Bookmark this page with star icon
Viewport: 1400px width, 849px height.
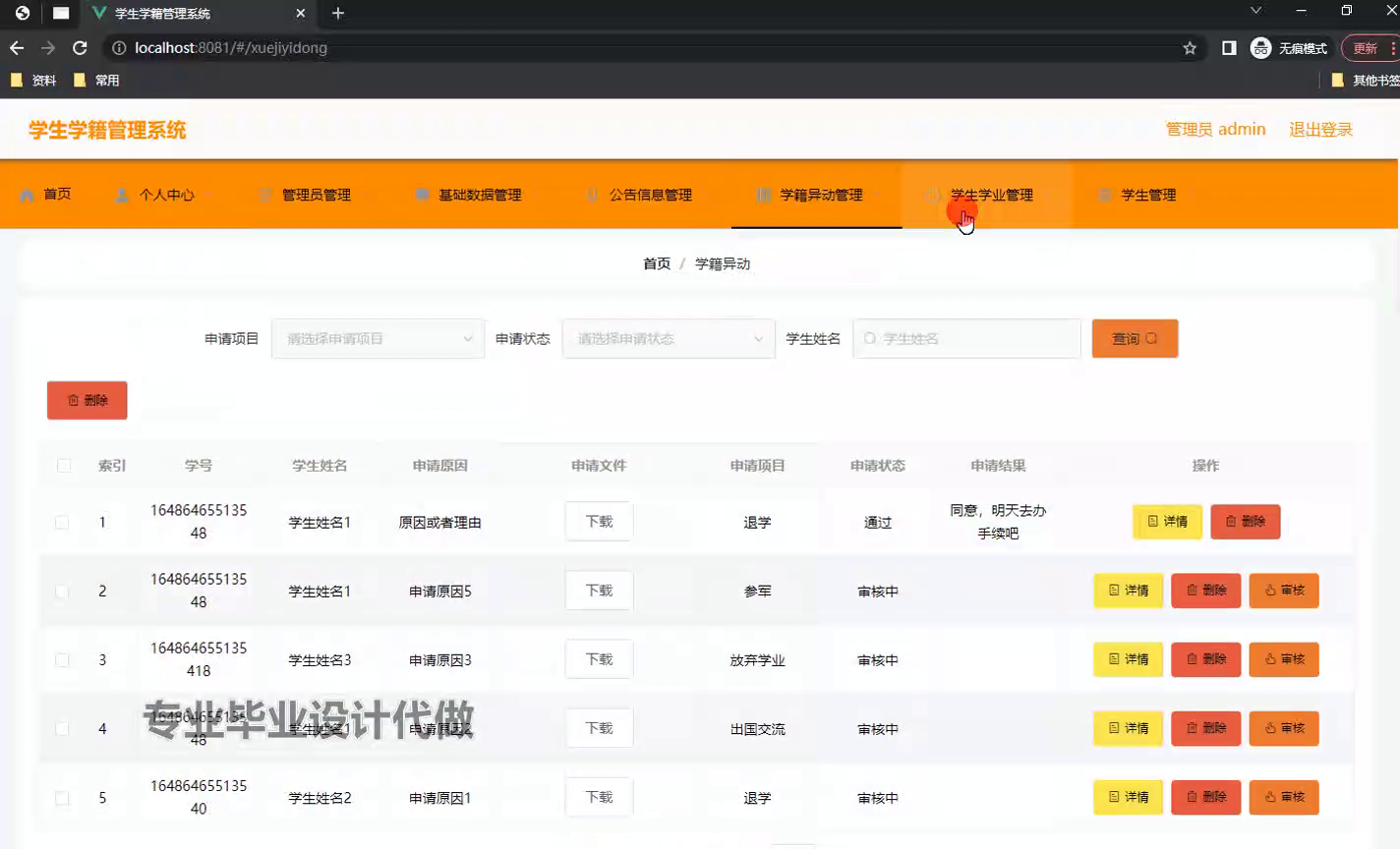click(1190, 47)
